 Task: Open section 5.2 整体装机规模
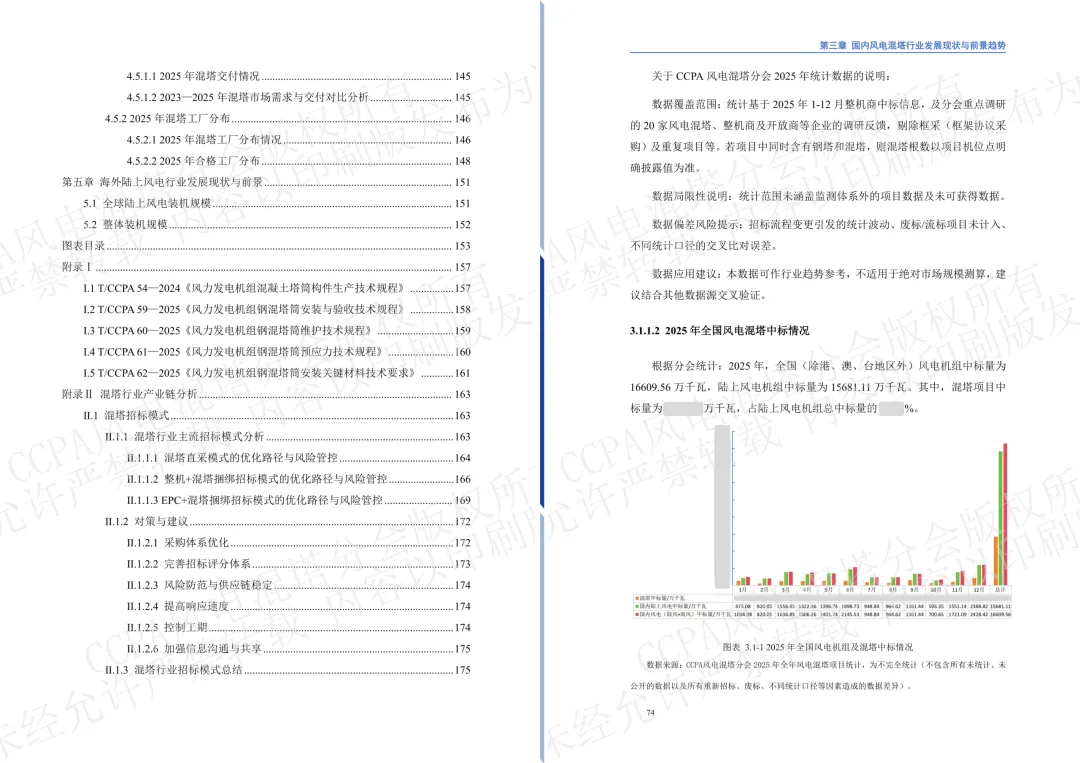[x=277, y=225]
